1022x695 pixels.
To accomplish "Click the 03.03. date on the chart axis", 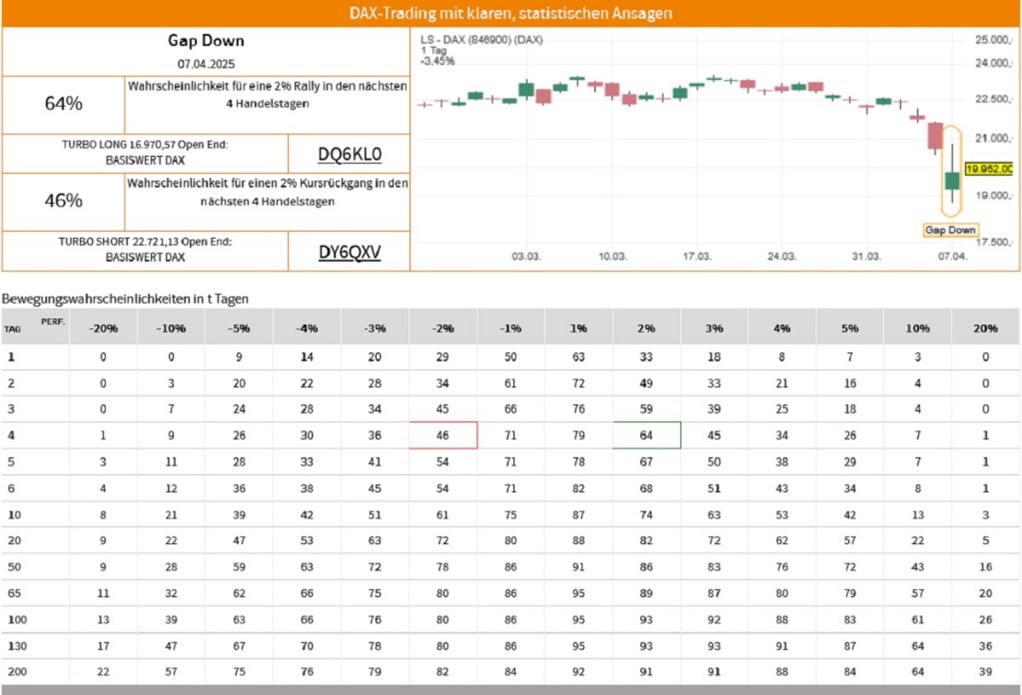I will [x=526, y=257].
